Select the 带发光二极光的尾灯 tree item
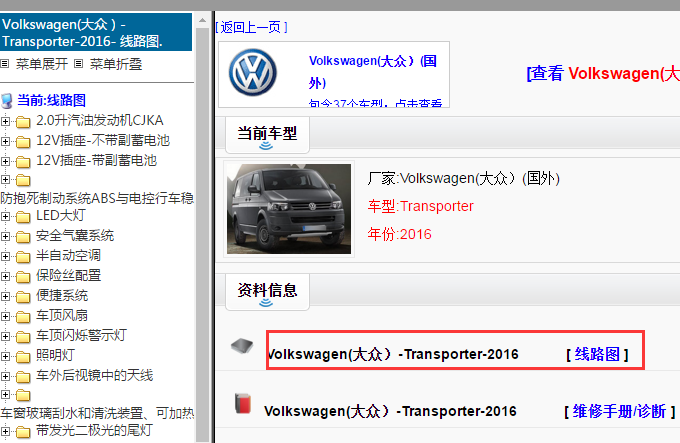The height and width of the screenshot is (443, 680). pos(94,431)
